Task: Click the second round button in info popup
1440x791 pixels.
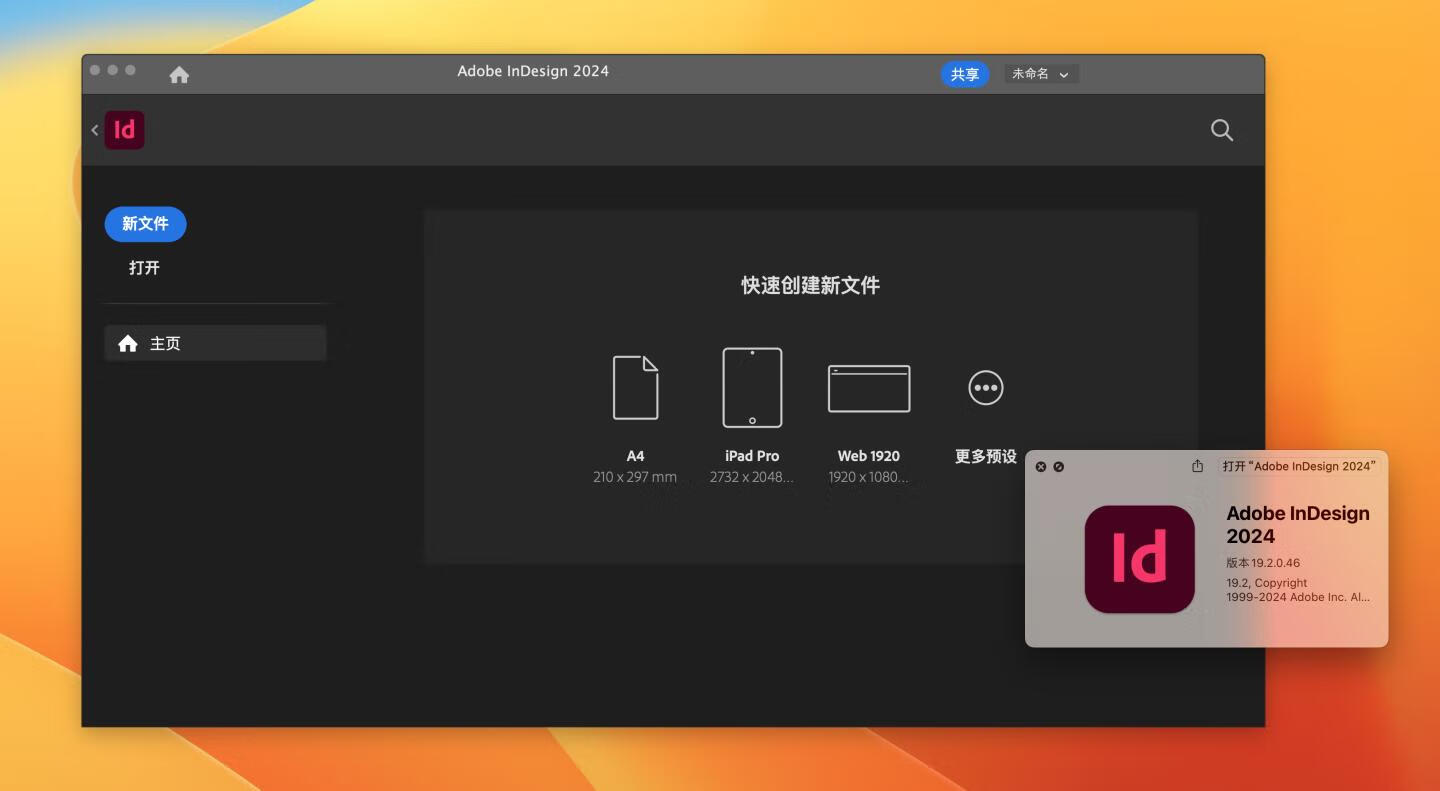Action: [1059, 467]
